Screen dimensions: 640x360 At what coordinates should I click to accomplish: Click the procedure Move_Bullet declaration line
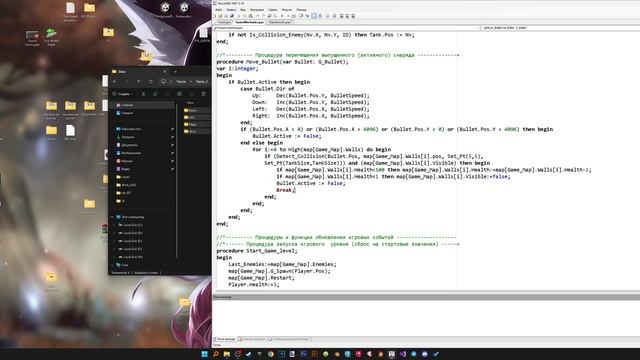coord(282,62)
